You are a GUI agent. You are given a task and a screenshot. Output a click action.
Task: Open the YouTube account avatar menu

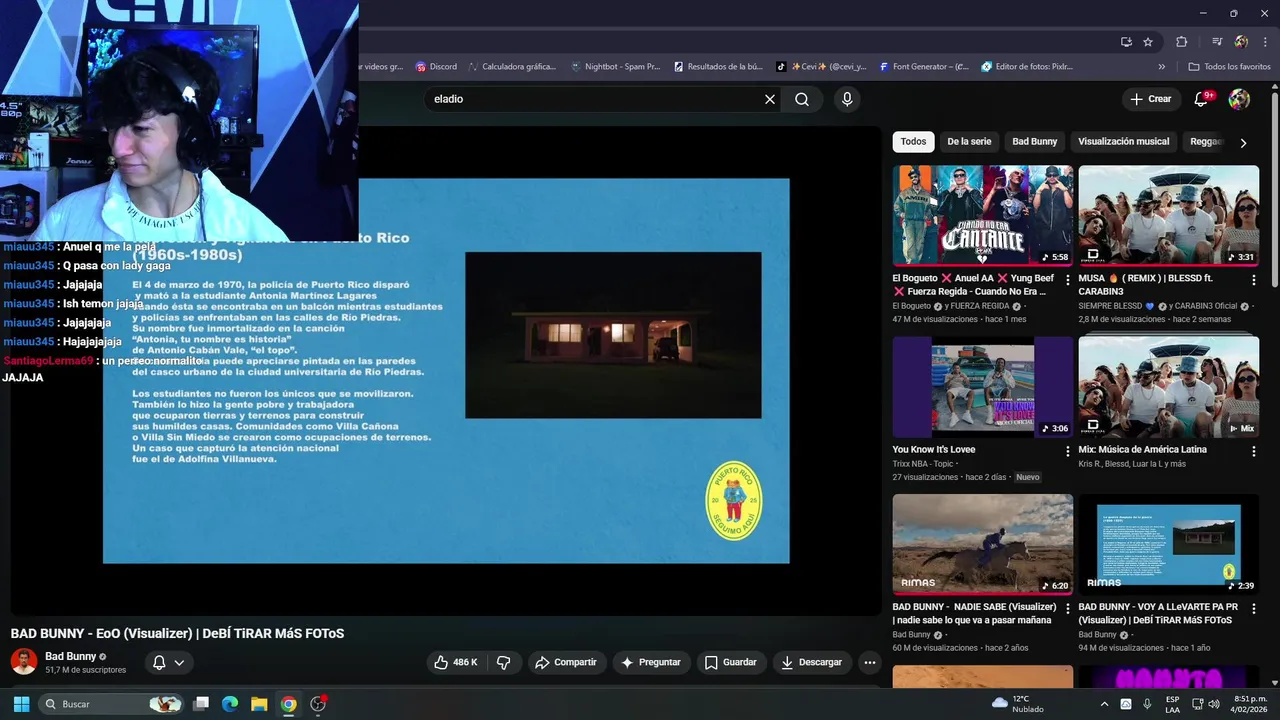(1239, 99)
